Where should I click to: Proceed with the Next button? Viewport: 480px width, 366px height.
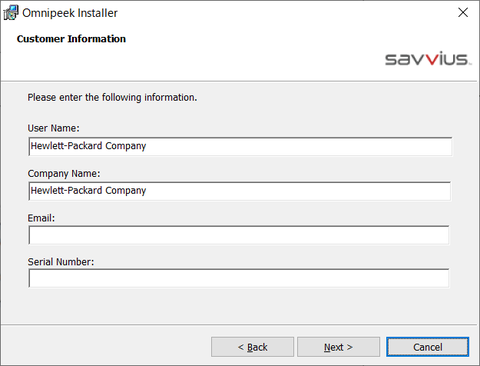pos(338,347)
